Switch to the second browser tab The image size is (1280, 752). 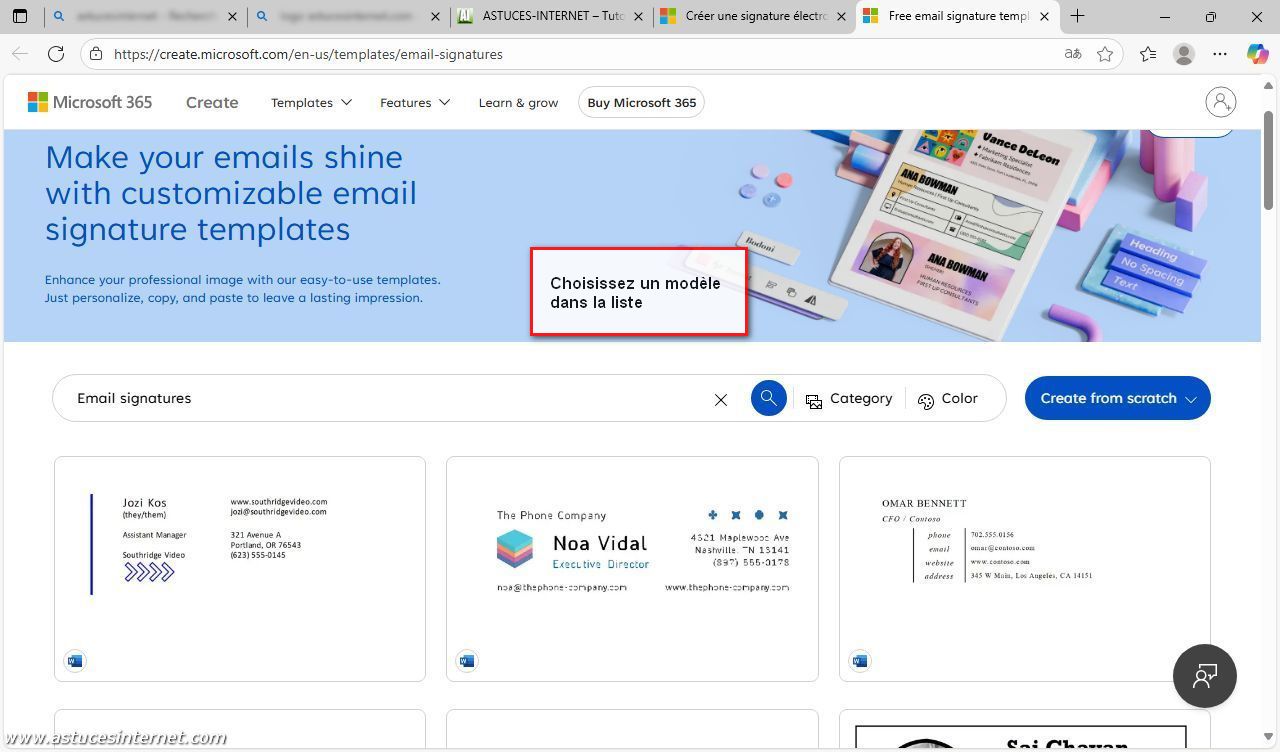coord(348,16)
